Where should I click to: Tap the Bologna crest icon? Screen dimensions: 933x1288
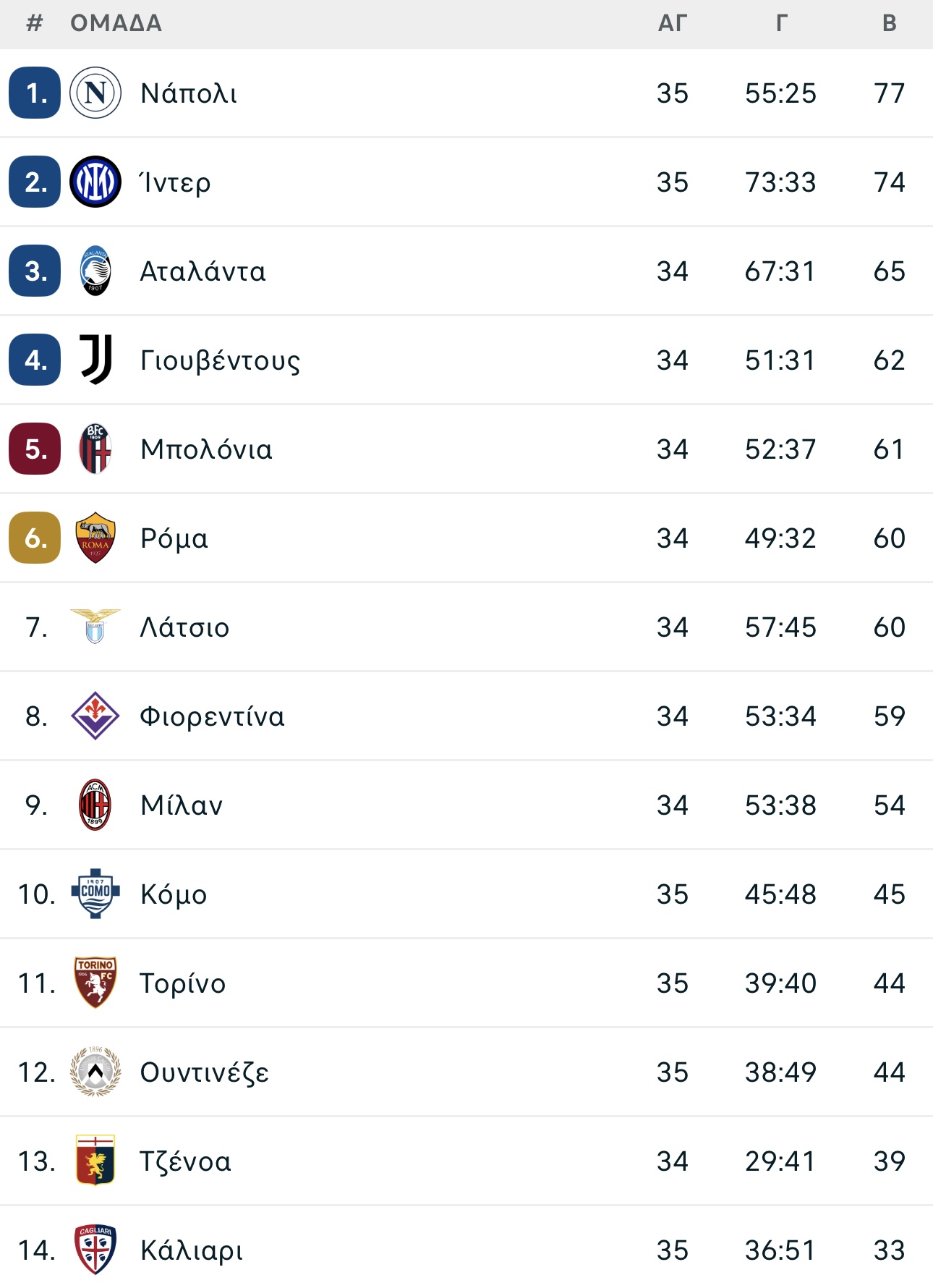pyautogui.click(x=95, y=449)
